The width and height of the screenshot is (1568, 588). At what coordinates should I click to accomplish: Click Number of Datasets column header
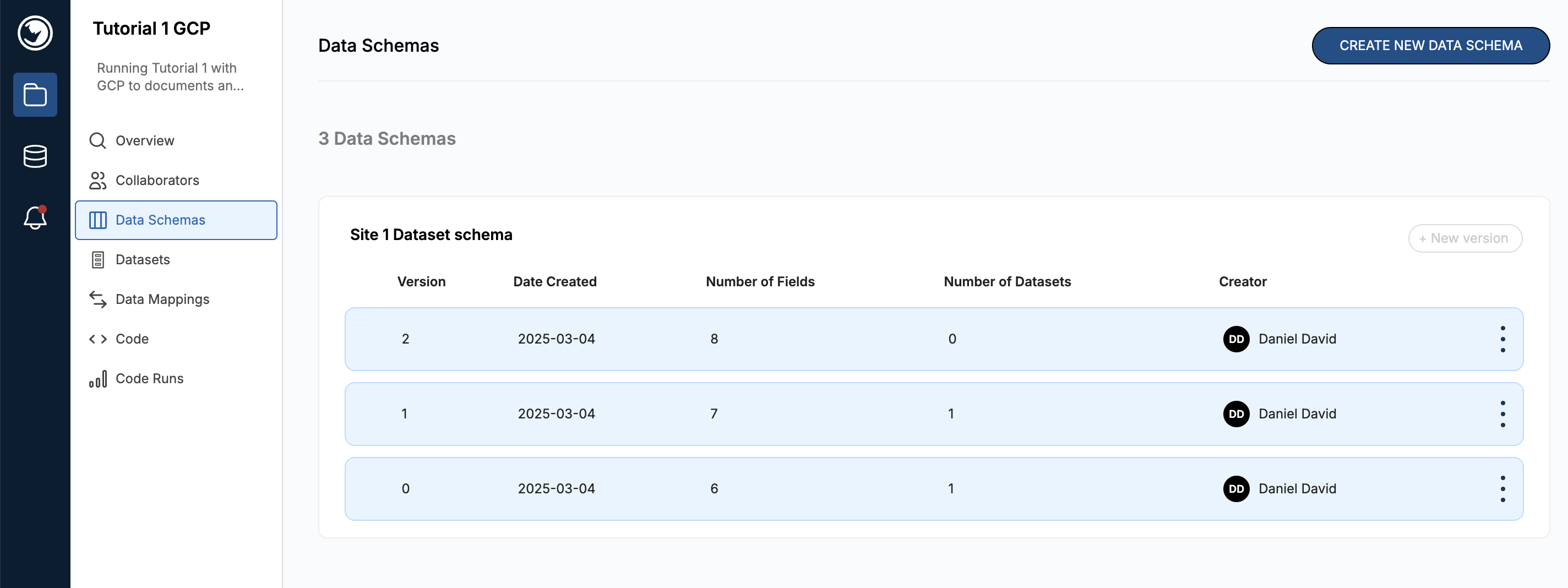(1007, 282)
